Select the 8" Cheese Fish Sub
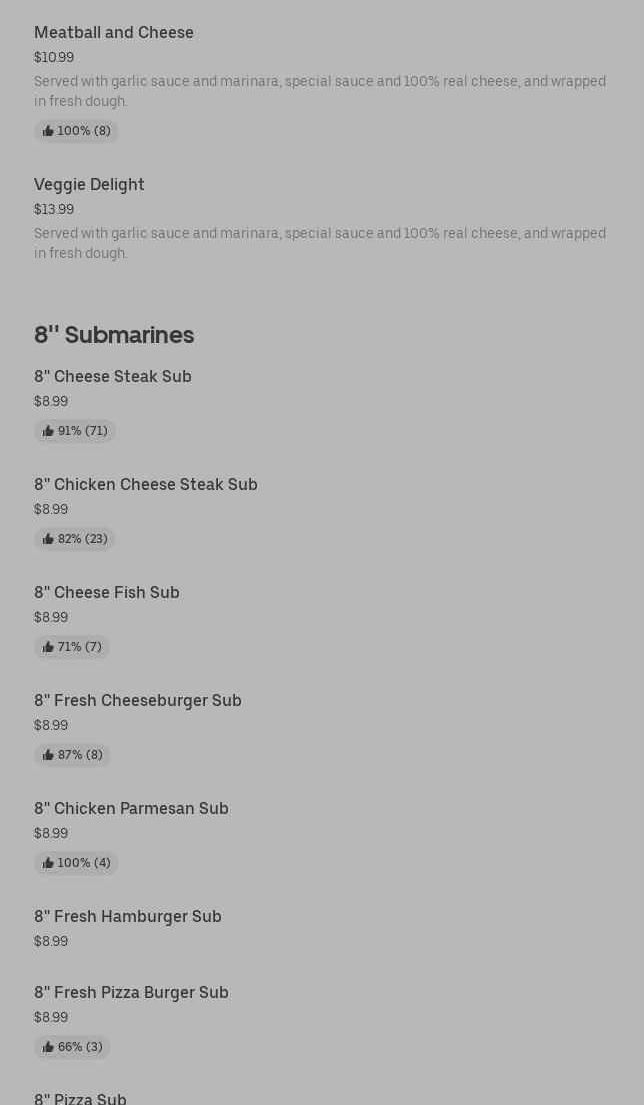 (x=107, y=593)
